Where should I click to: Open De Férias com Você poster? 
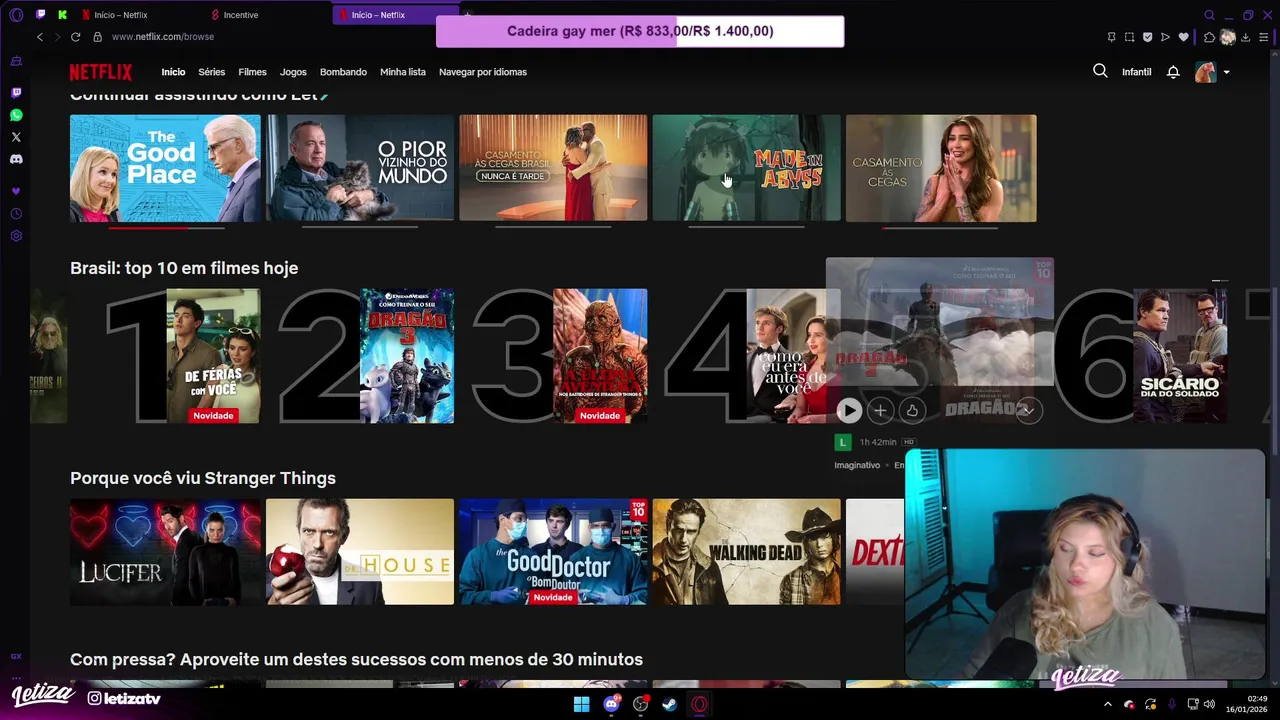(x=213, y=356)
